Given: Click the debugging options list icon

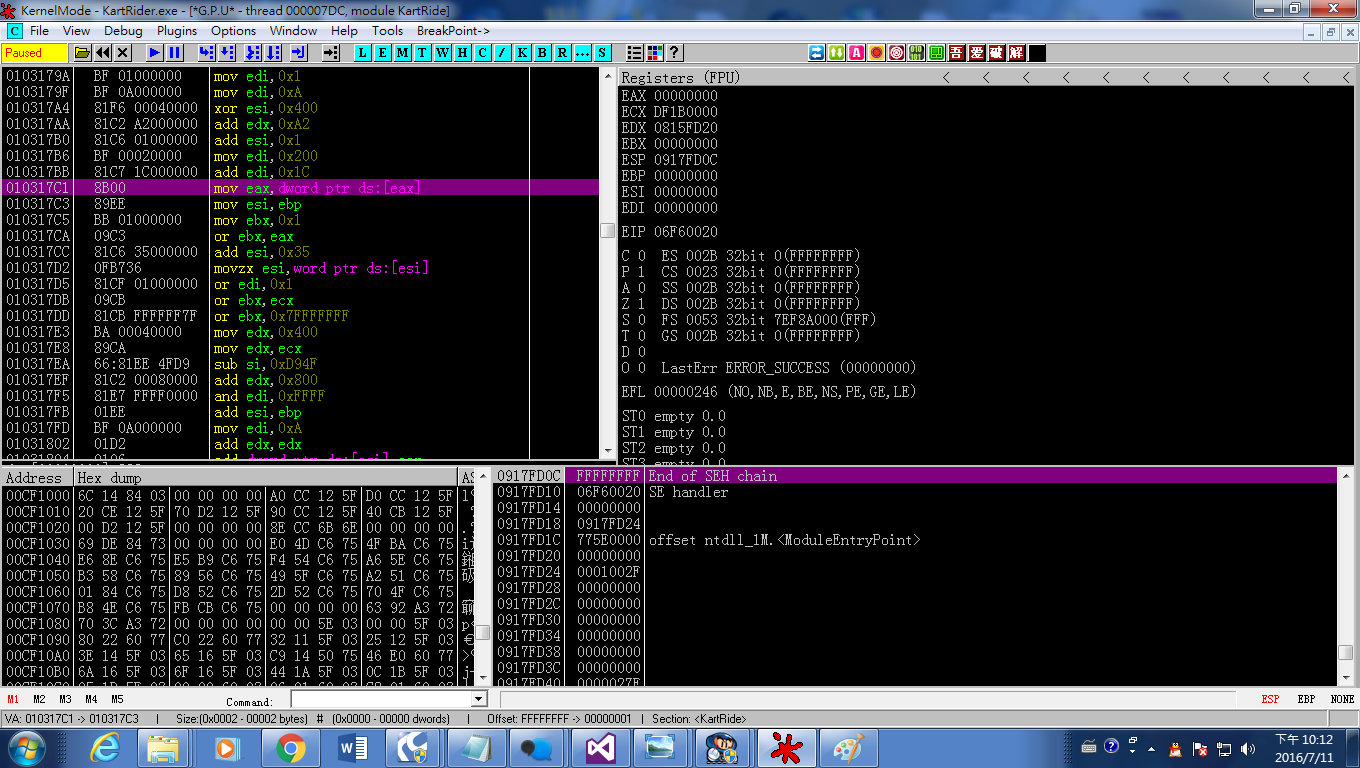Looking at the screenshot, I should pyautogui.click(x=634, y=53).
